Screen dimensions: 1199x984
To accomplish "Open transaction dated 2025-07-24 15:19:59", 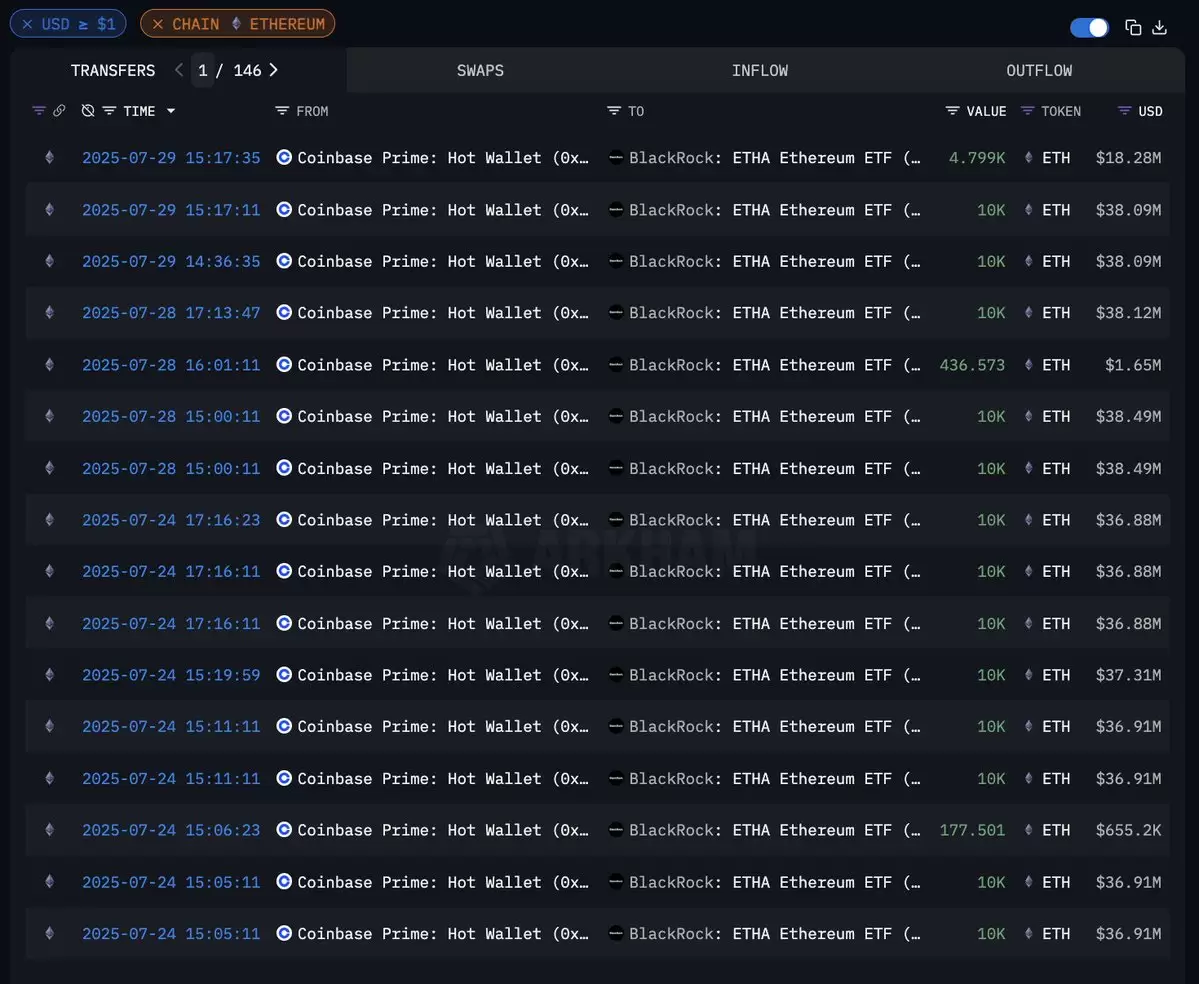I will click(x=171, y=675).
